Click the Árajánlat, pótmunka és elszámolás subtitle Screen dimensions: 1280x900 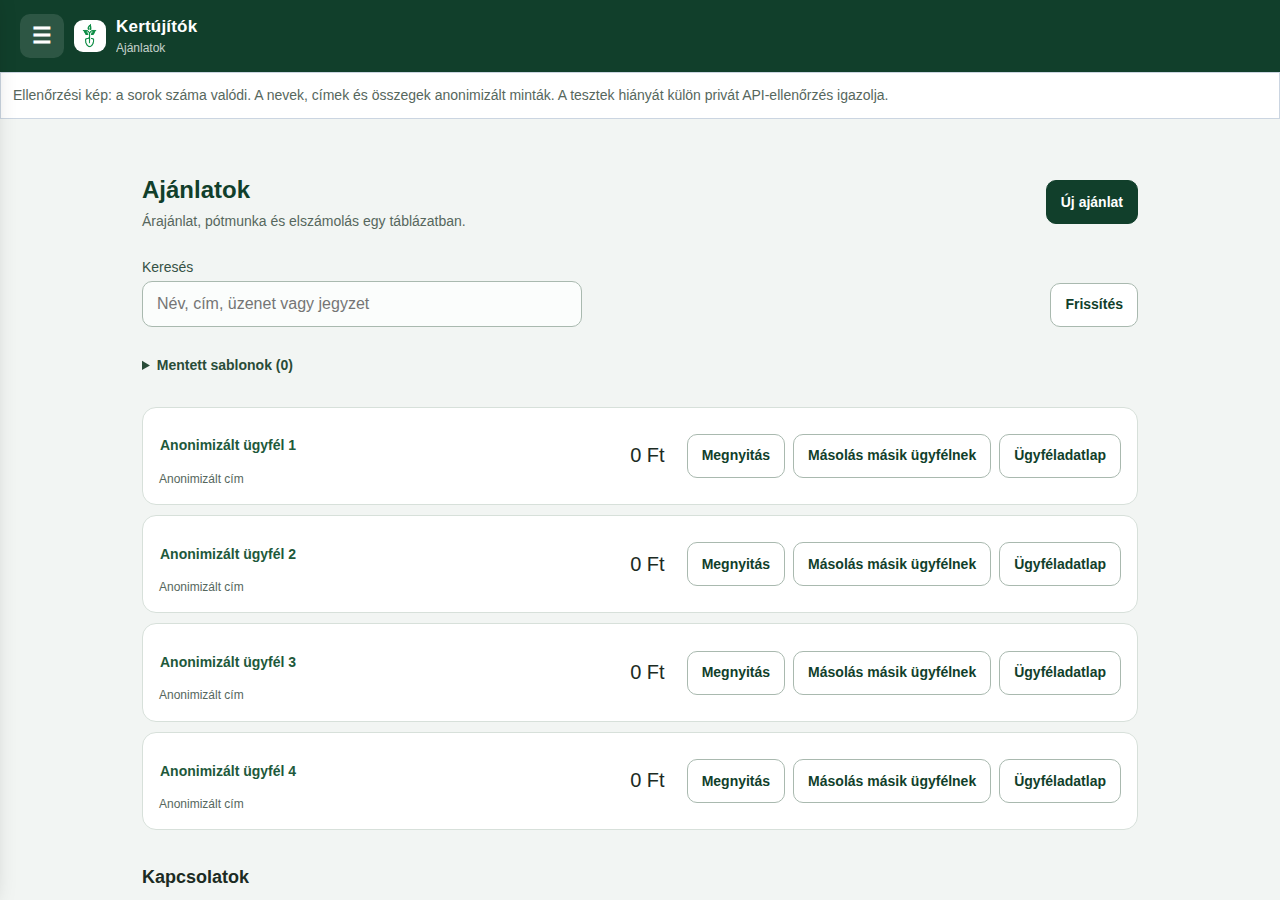tap(304, 221)
